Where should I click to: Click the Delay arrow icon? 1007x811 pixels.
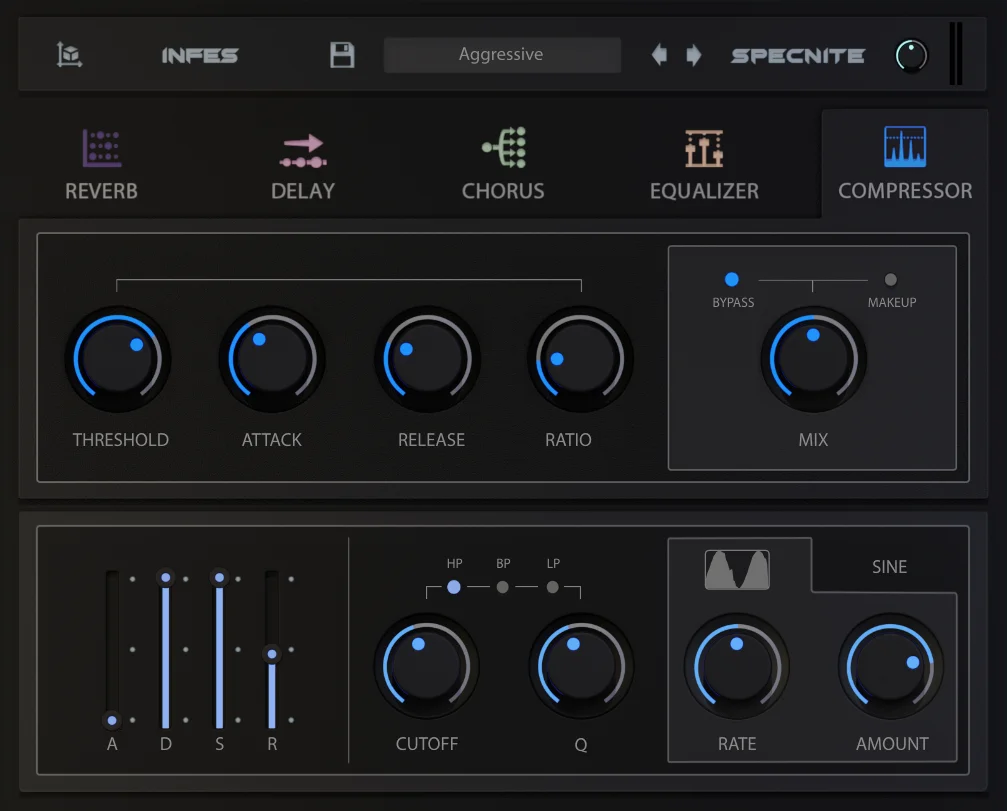(303, 150)
